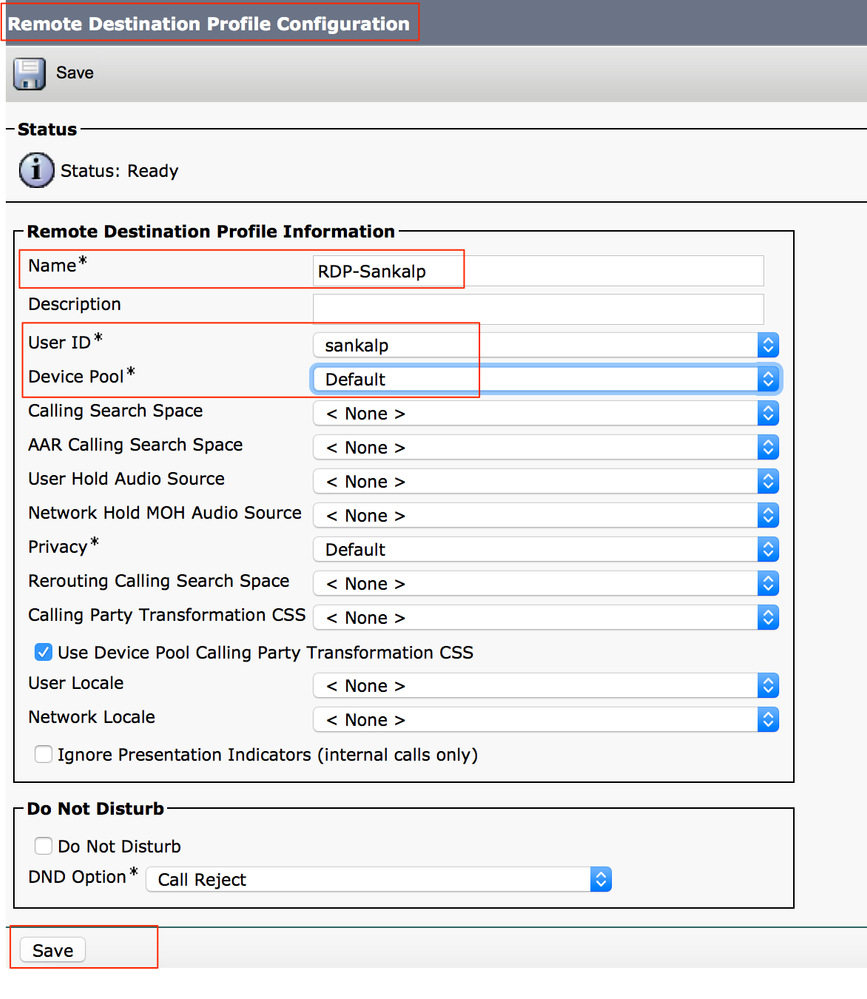Open Network Hold MOH Audio Source dropdown
The height and width of the screenshot is (999, 867).
pos(545,515)
